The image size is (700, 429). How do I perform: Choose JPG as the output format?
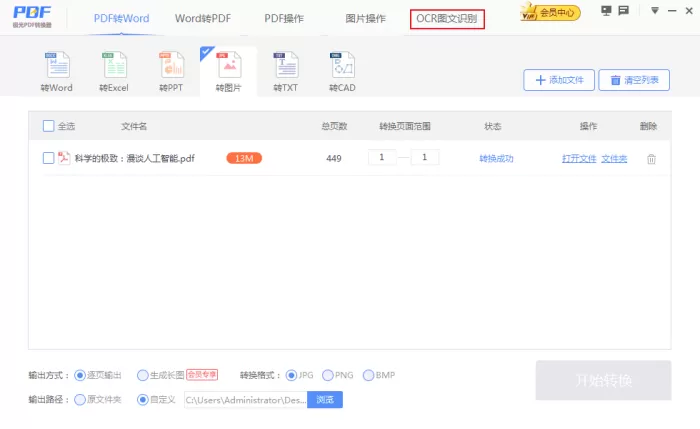(291, 375)
